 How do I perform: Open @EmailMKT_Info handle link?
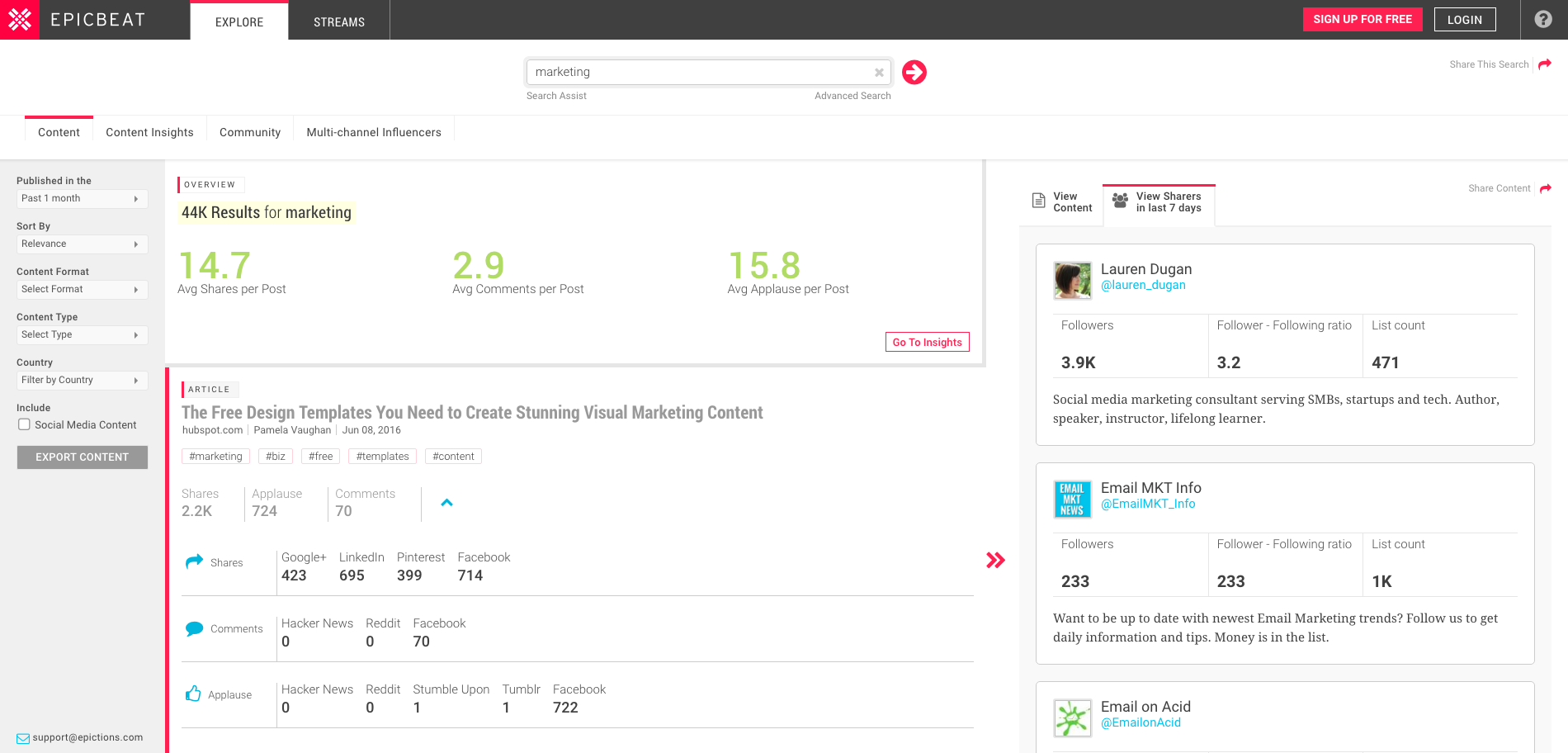coord(1148,504)
